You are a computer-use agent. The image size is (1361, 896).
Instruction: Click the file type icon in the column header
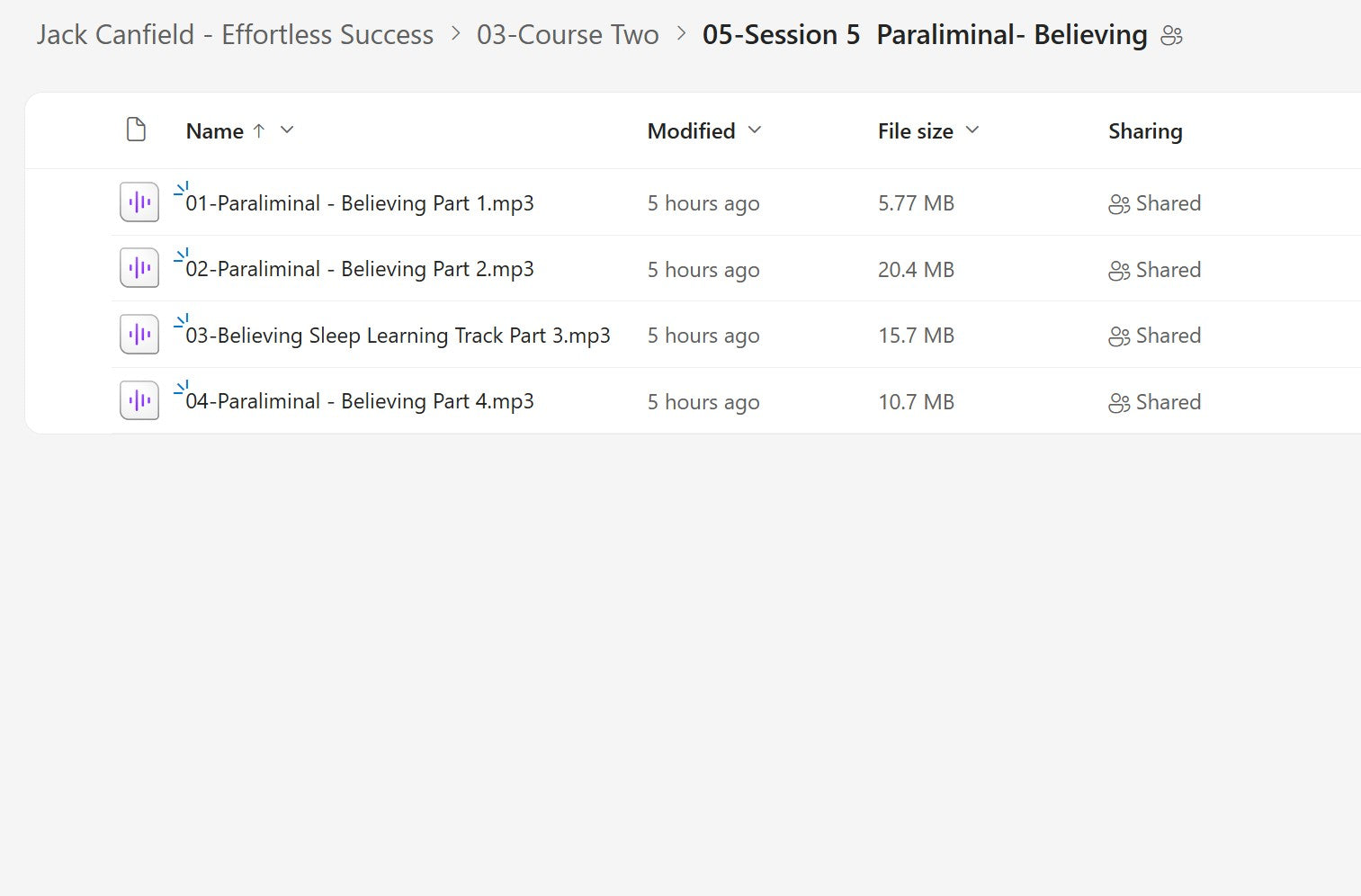(136, 129)
